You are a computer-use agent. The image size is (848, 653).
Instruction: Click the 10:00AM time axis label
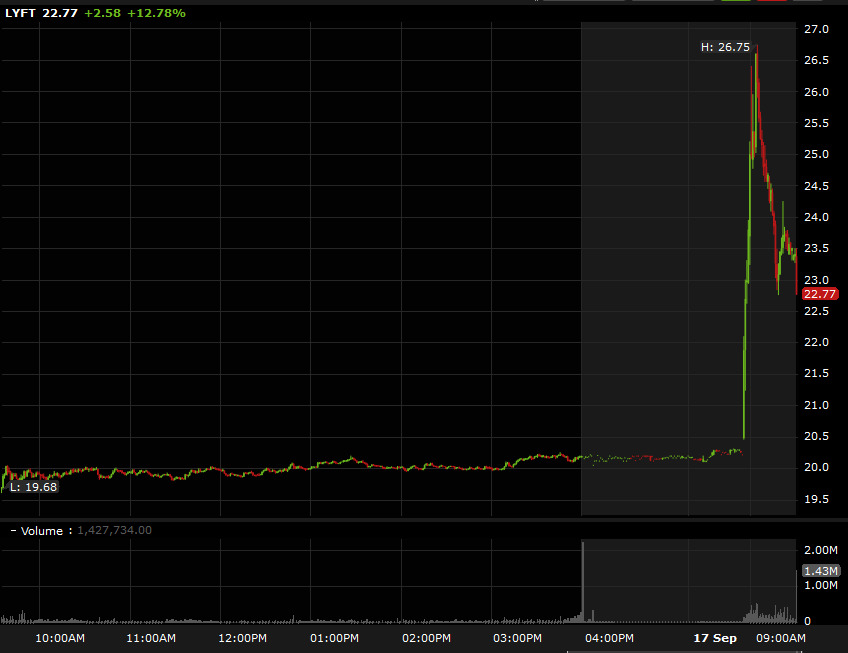[x=60, y=638]
